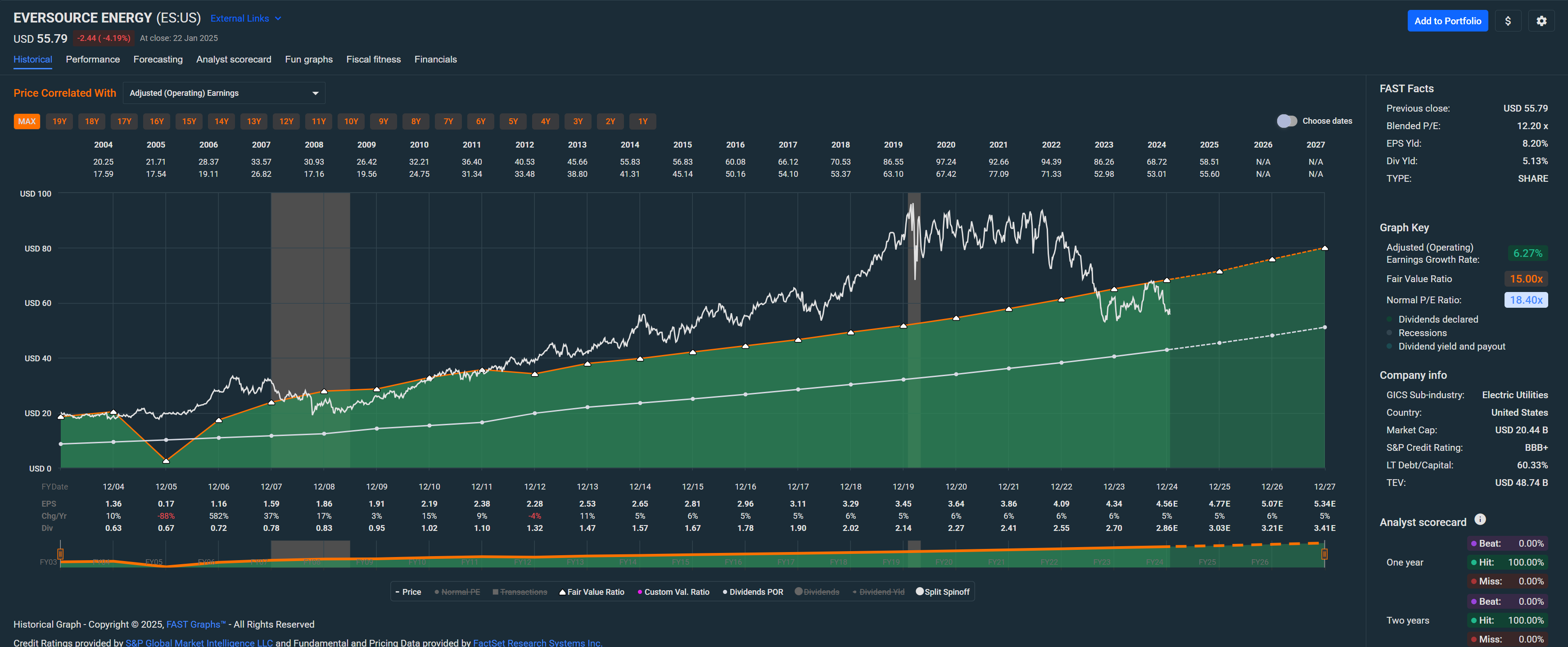Click the 2020 recession shaded band
The image size is (1568, 647).
(x=913, y=330)
